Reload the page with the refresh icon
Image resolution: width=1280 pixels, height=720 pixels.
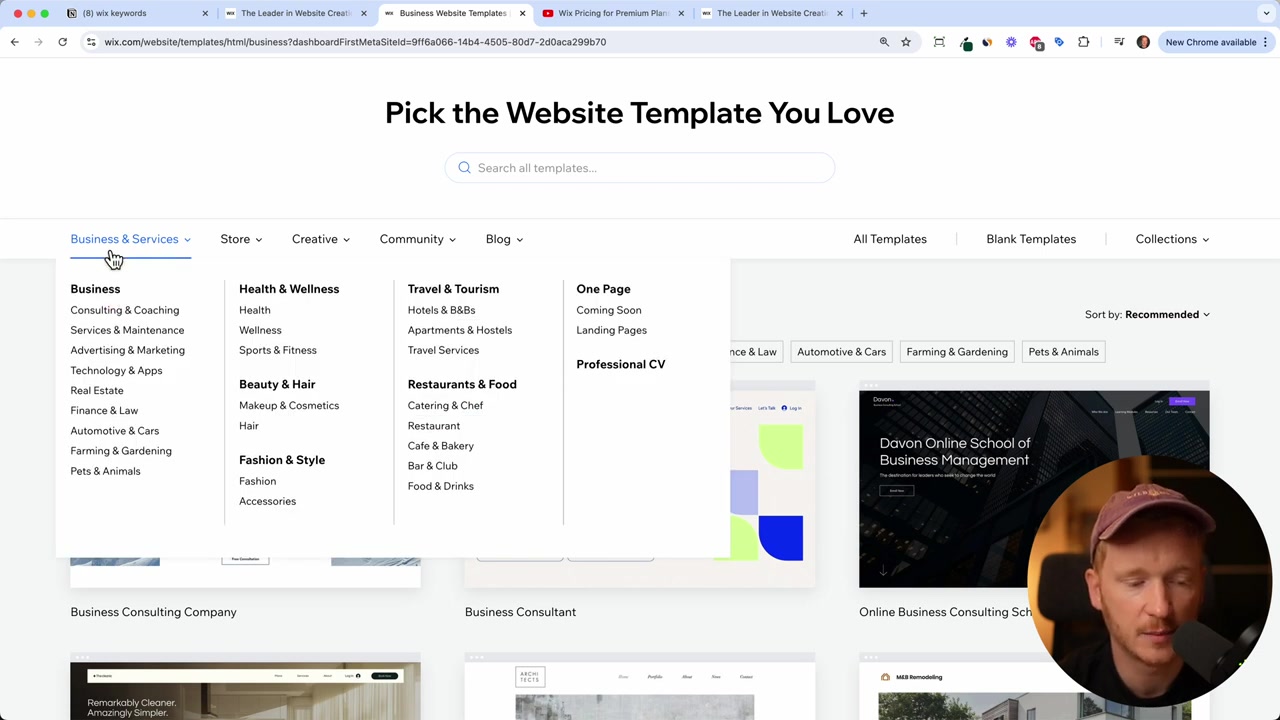click(62, 42)
